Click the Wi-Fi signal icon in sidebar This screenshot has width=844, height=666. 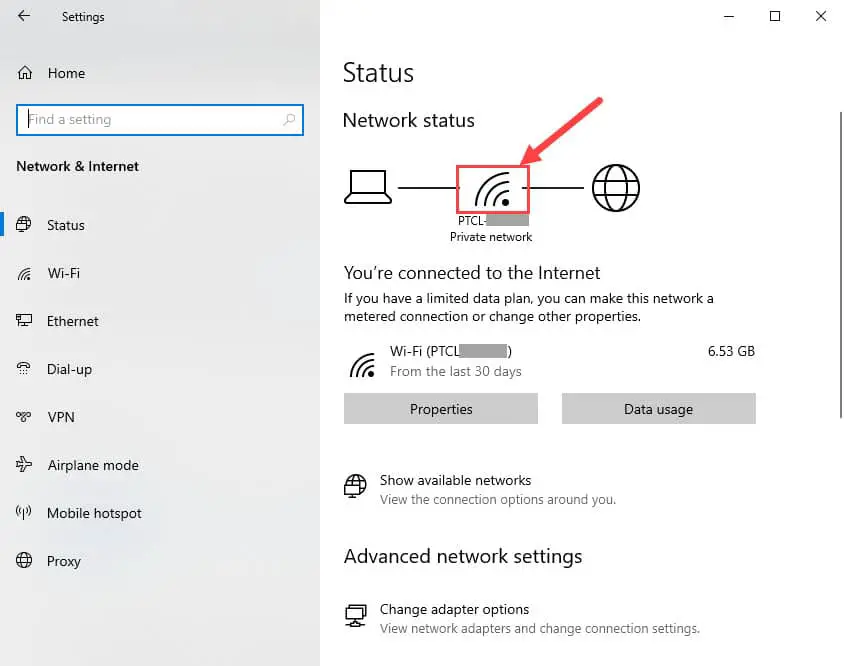[24, 274]
